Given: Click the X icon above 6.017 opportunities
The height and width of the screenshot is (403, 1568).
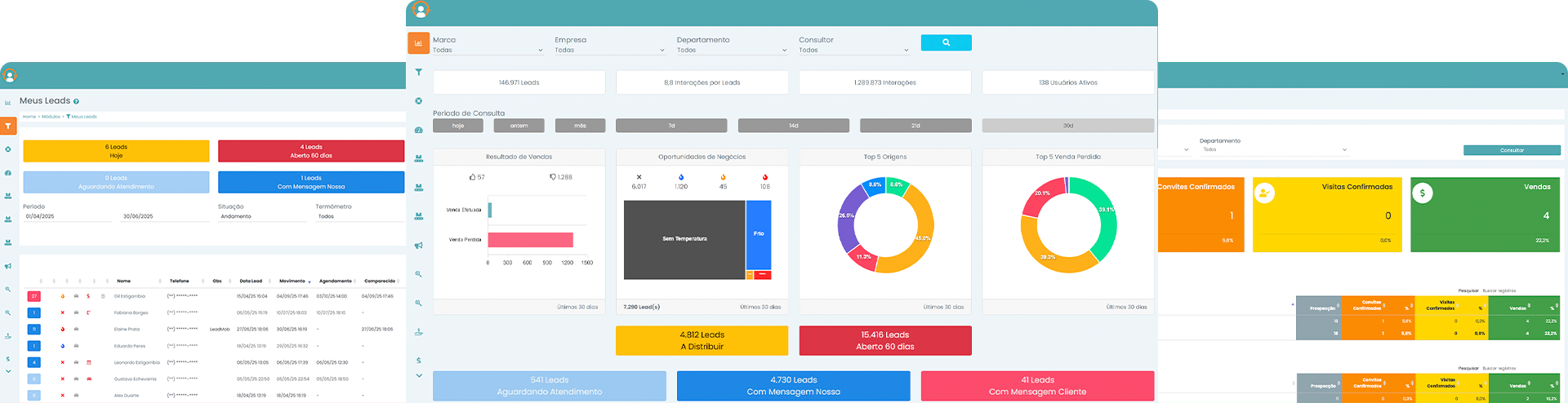Looking at the screenshot, I should pos(639,177).
